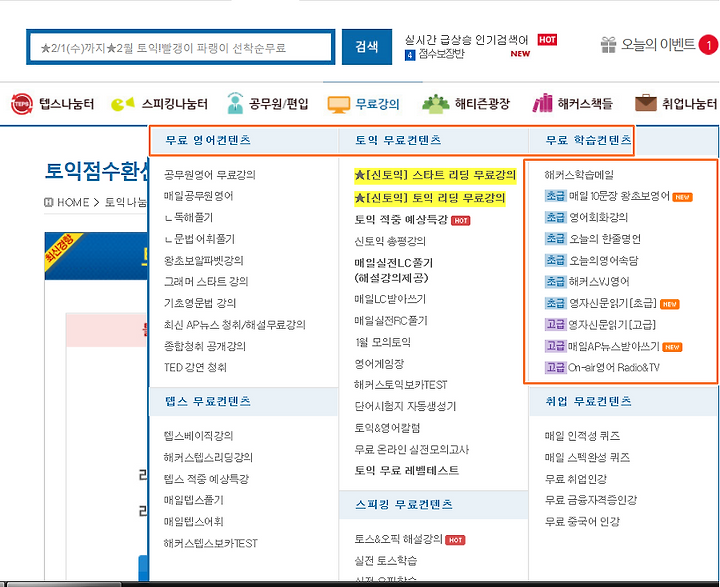Image resolution: width=720 pixels, height=587 pixels.
Task: Open 영어게임장 link
Action: coord(379,364)
